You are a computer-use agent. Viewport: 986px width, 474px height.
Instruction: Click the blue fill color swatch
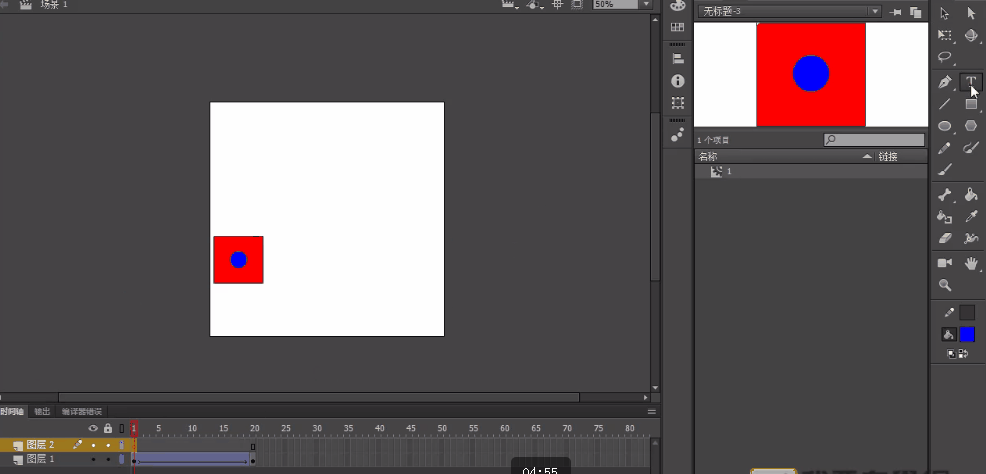[967, 334]
